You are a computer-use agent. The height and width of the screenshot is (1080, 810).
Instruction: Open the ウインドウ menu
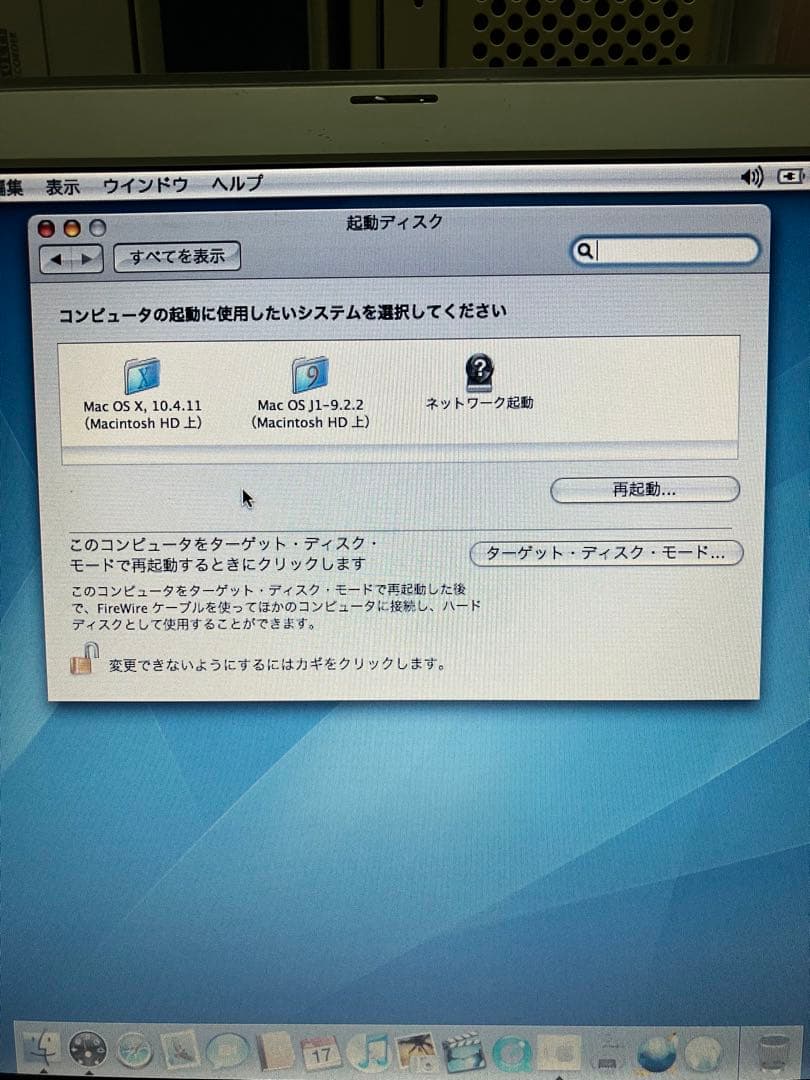[x=145, y=185]
